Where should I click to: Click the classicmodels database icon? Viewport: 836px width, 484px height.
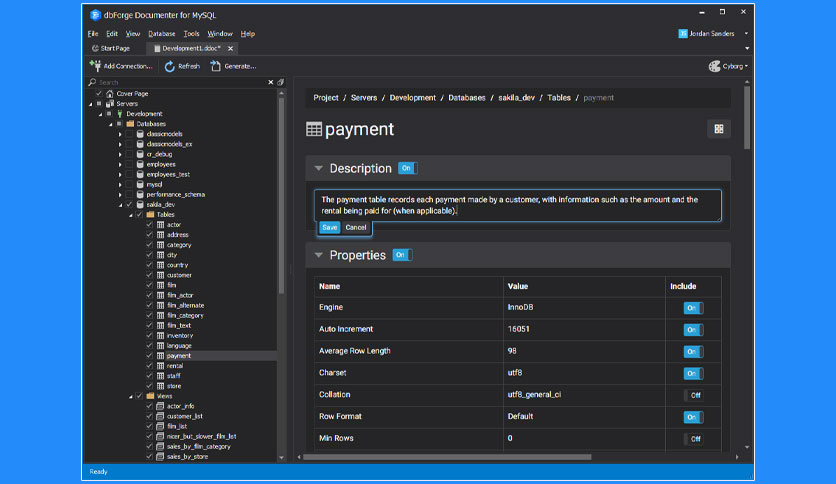click(140, 134)
